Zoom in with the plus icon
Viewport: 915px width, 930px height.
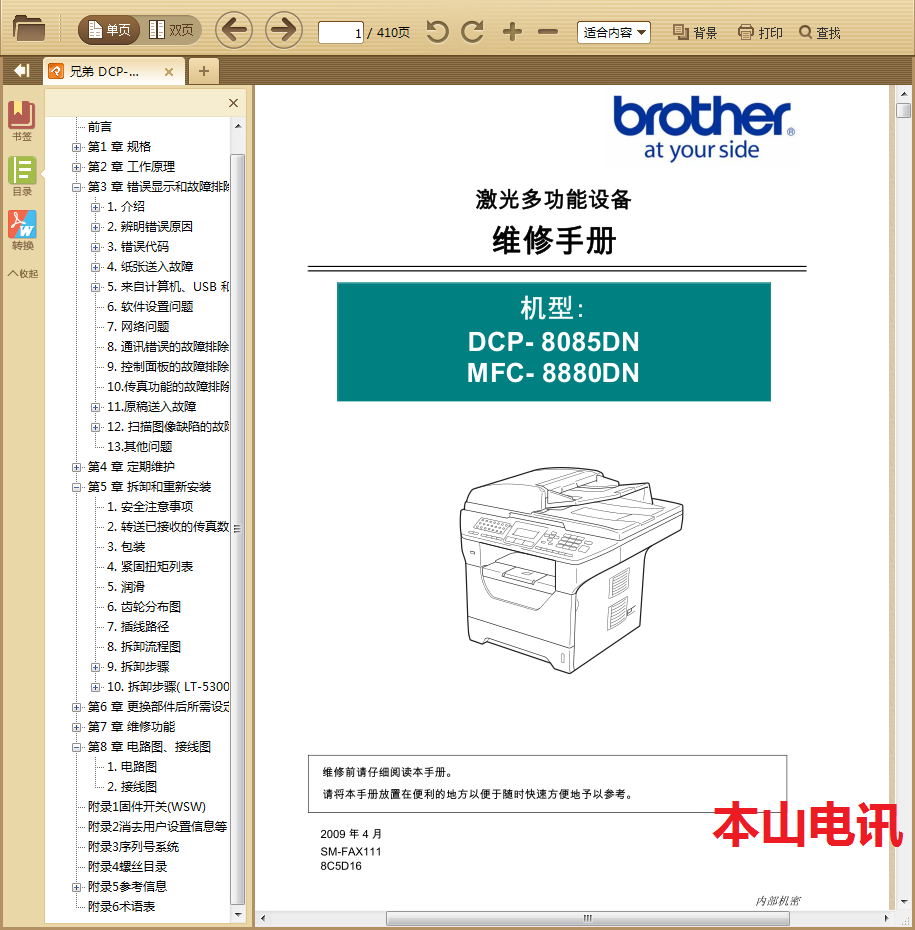512,31
